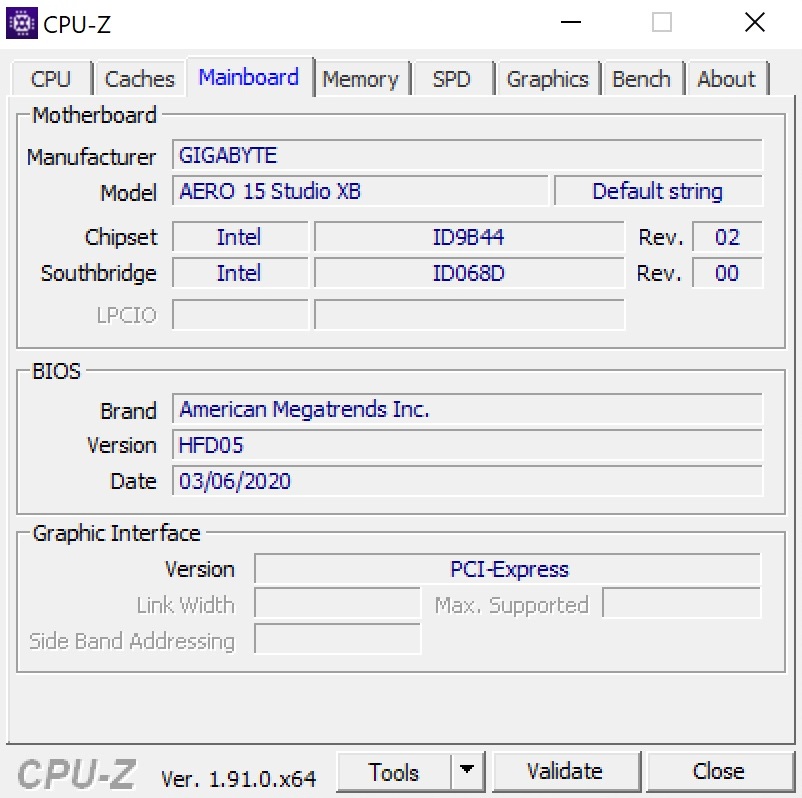The height and width of the screenshot is (798, 802).
Task: Go to the Memory tab
Action: click(361, 79)
